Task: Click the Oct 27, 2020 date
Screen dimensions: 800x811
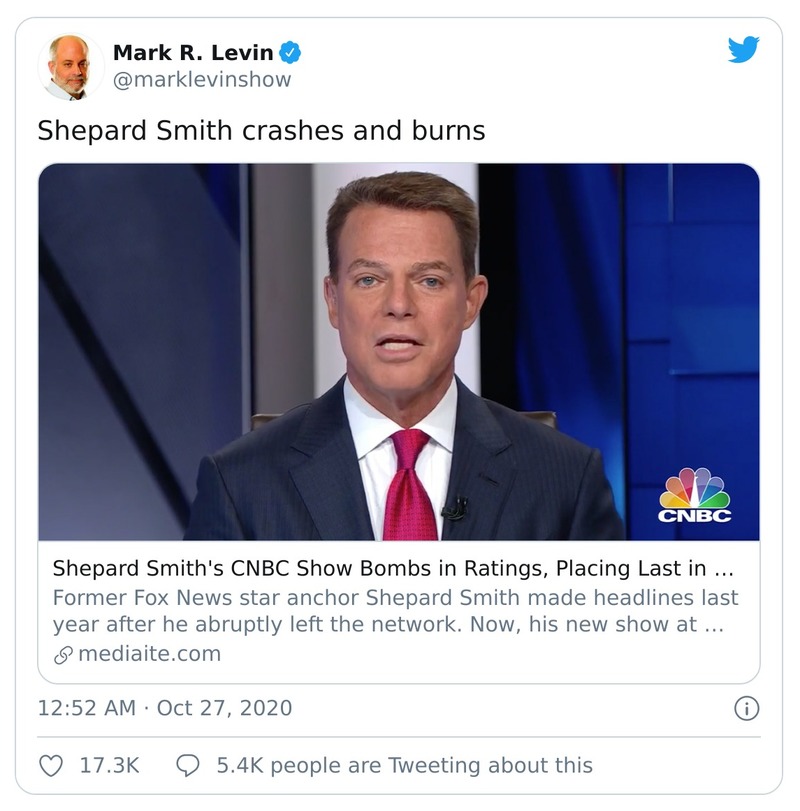Action: click(224, 709)
